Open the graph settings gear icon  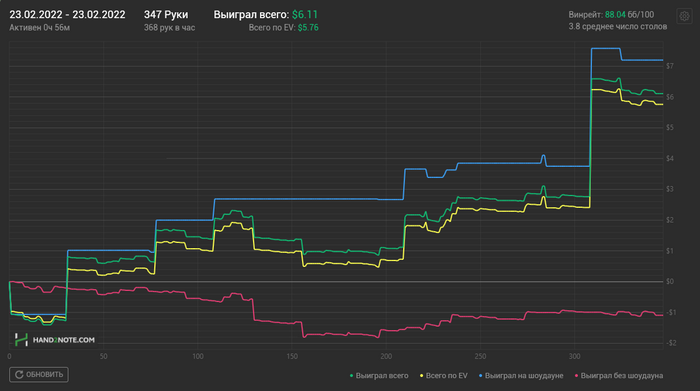pyautogui.click(x=684, y=17)
